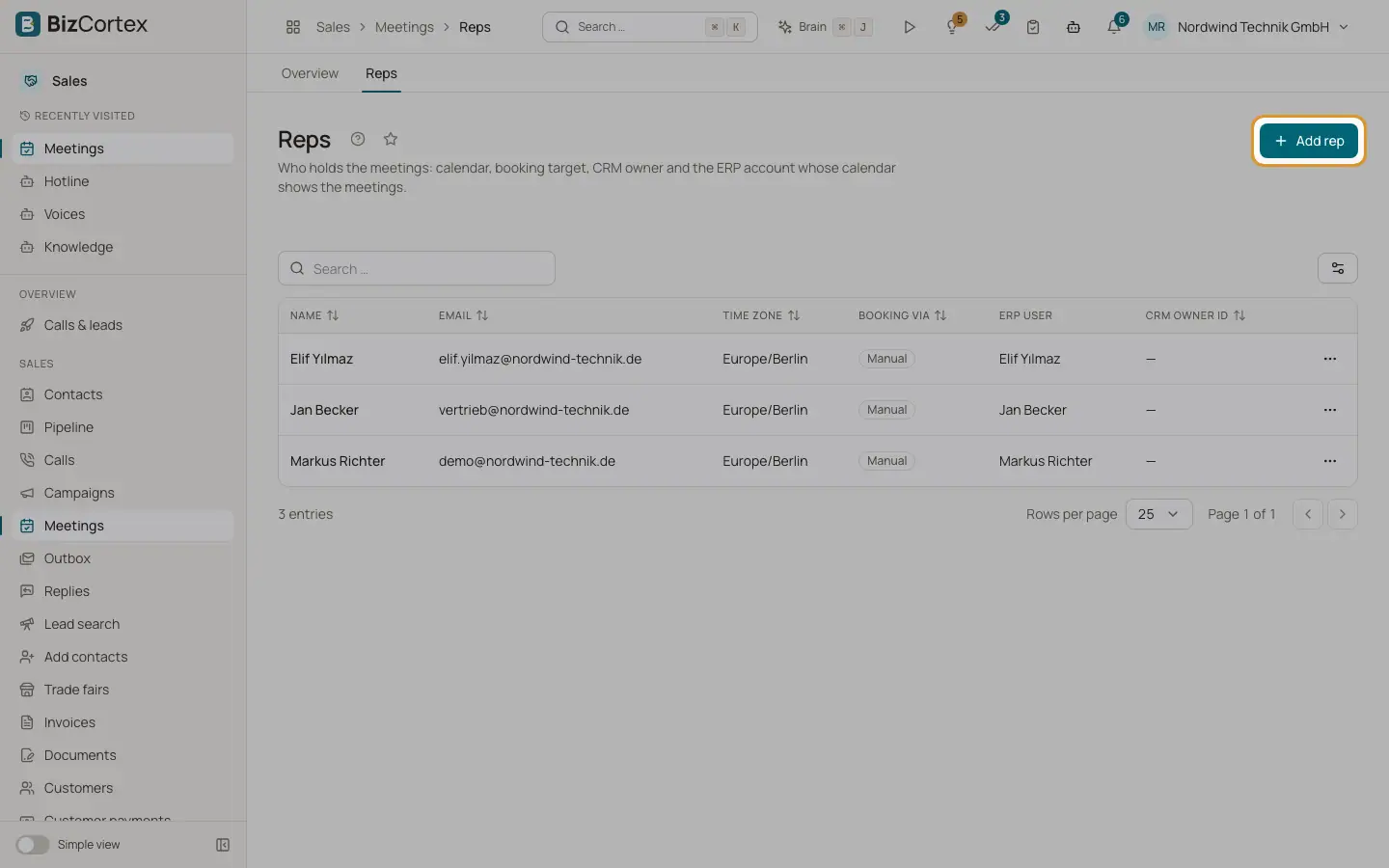The height and width of the screenshot is (868, 1389).
Task: Click the clipboard icon in top bar
Action: (1033, 27)
